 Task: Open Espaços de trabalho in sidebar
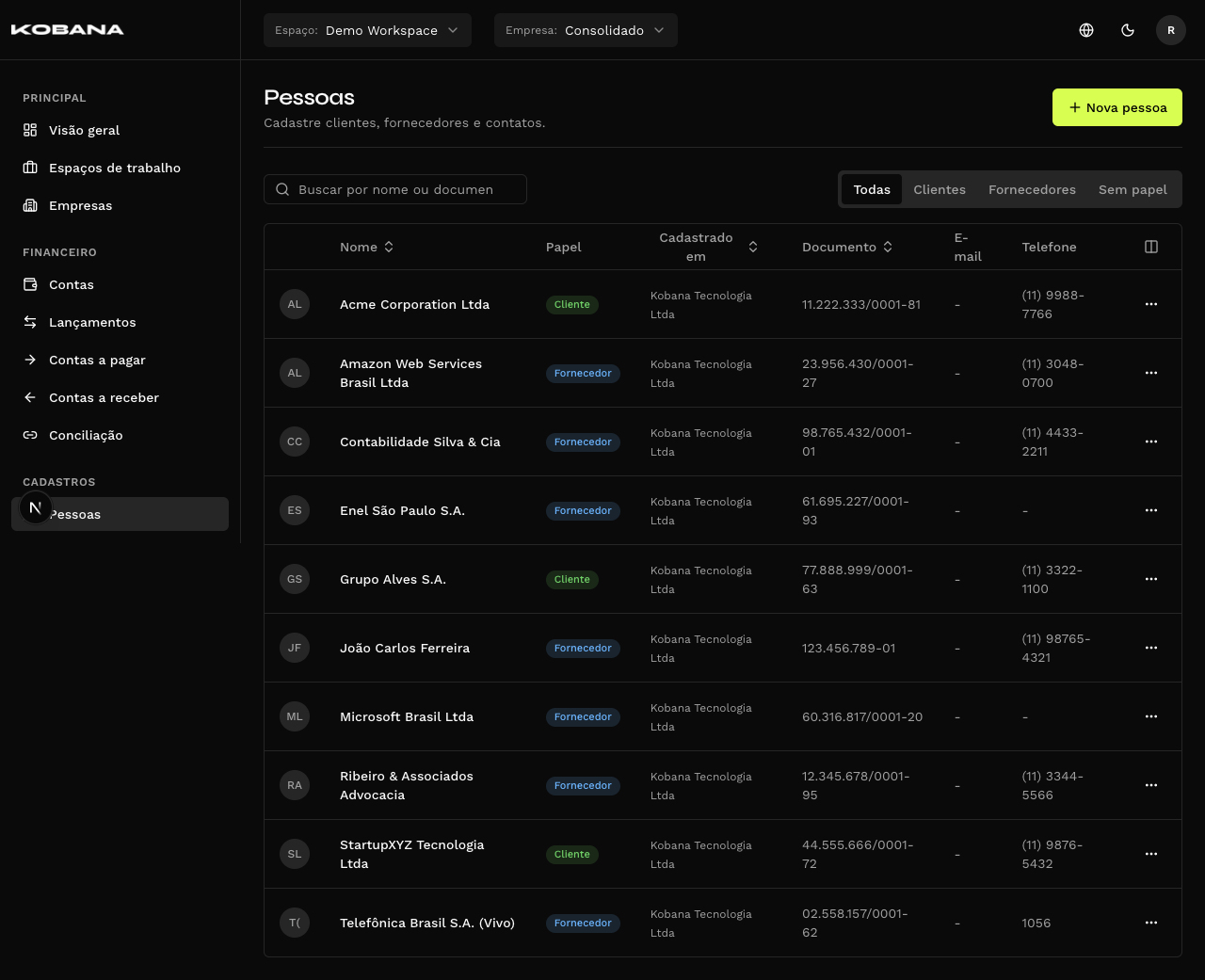(120, 168)
